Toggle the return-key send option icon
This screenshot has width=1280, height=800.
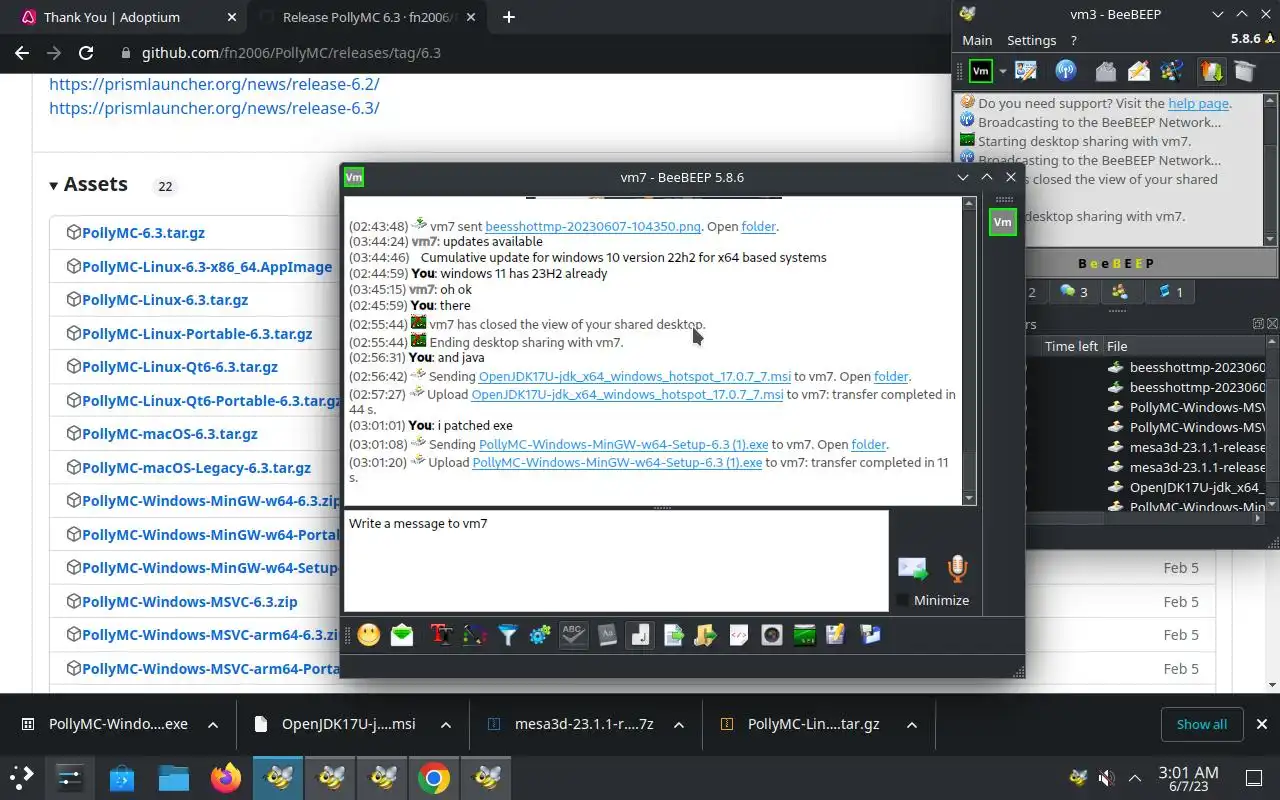point(640,635)
